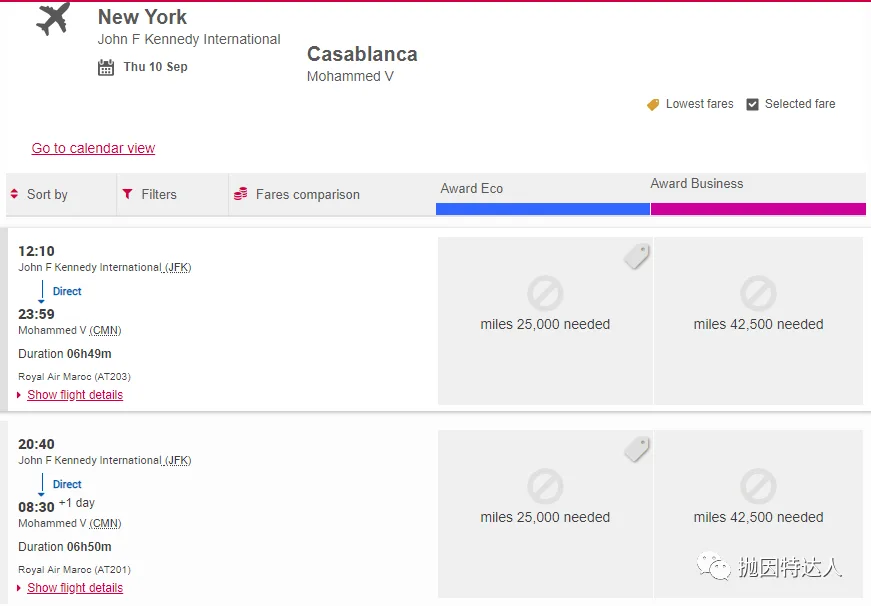
Task: Select 42,500 miles Business fare on 20:40 flight
Action: pos(758,517)
